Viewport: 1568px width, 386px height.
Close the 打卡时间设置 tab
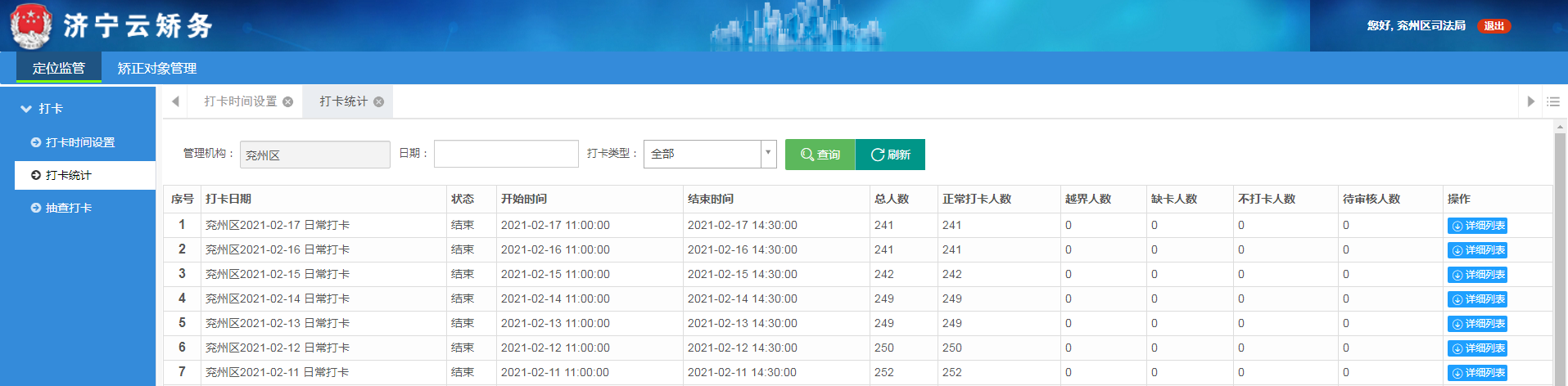click(287, 102)
